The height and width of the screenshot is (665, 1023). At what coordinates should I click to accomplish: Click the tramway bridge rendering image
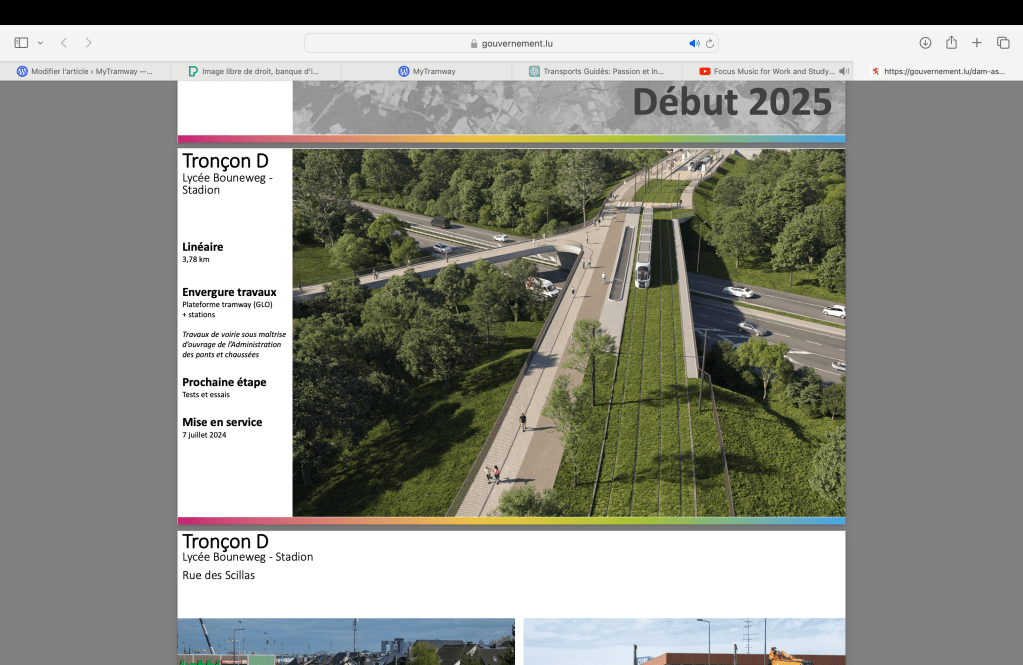tap(568, 332)
